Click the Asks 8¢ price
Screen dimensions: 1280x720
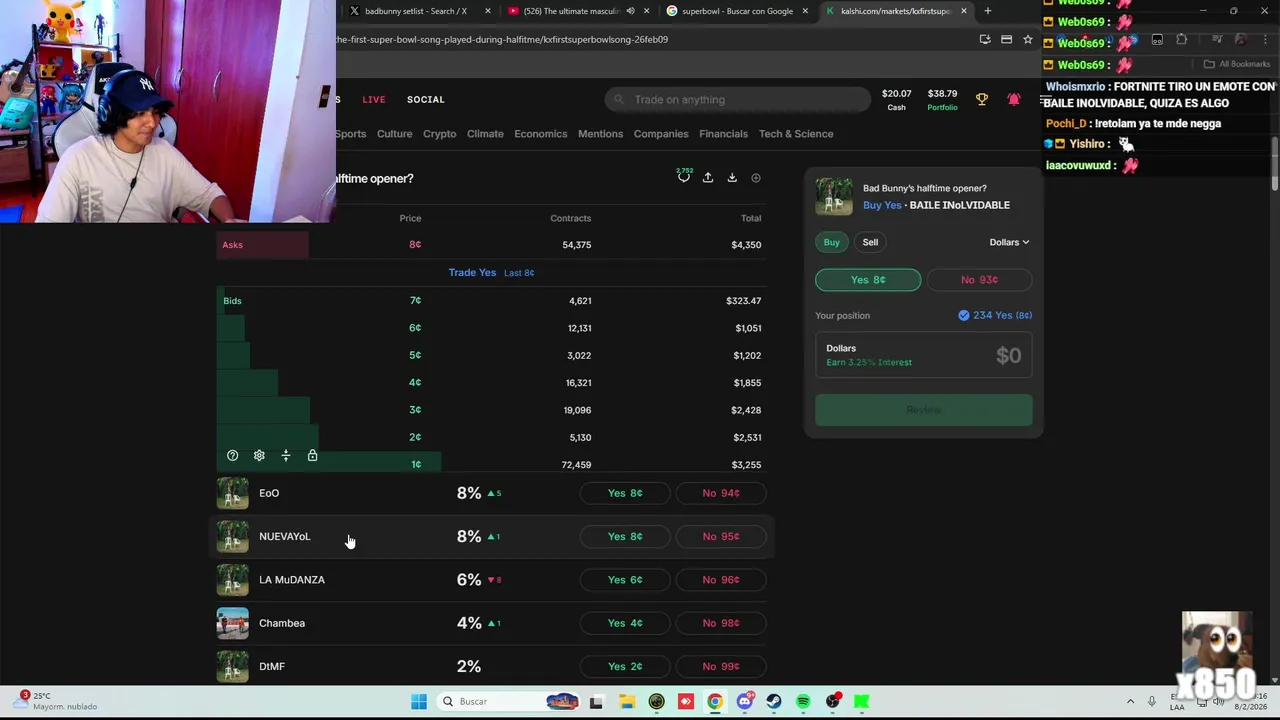pyautogui.click(x=415, y=245)
